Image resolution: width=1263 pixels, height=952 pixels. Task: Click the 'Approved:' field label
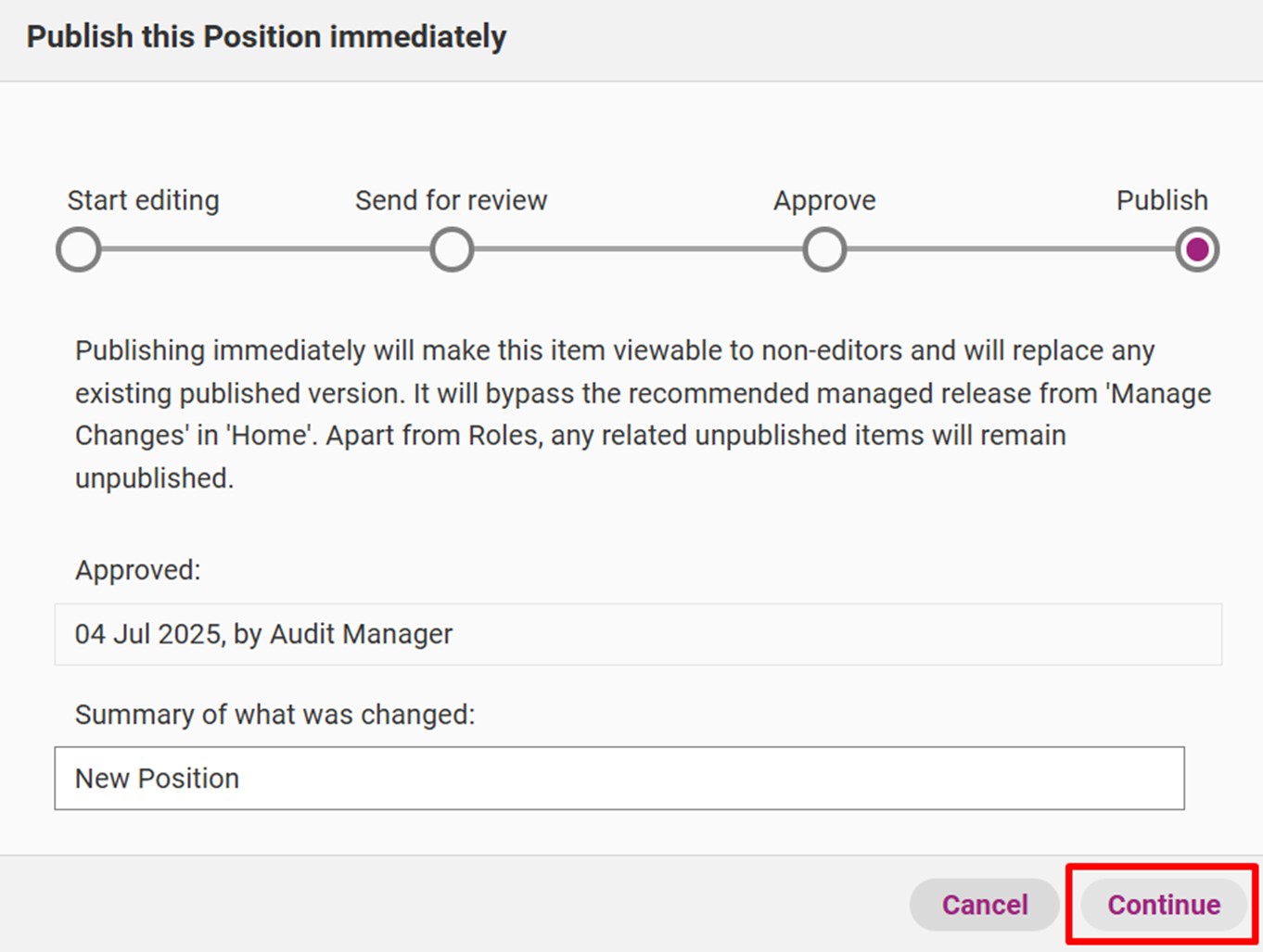pos(138,569)
